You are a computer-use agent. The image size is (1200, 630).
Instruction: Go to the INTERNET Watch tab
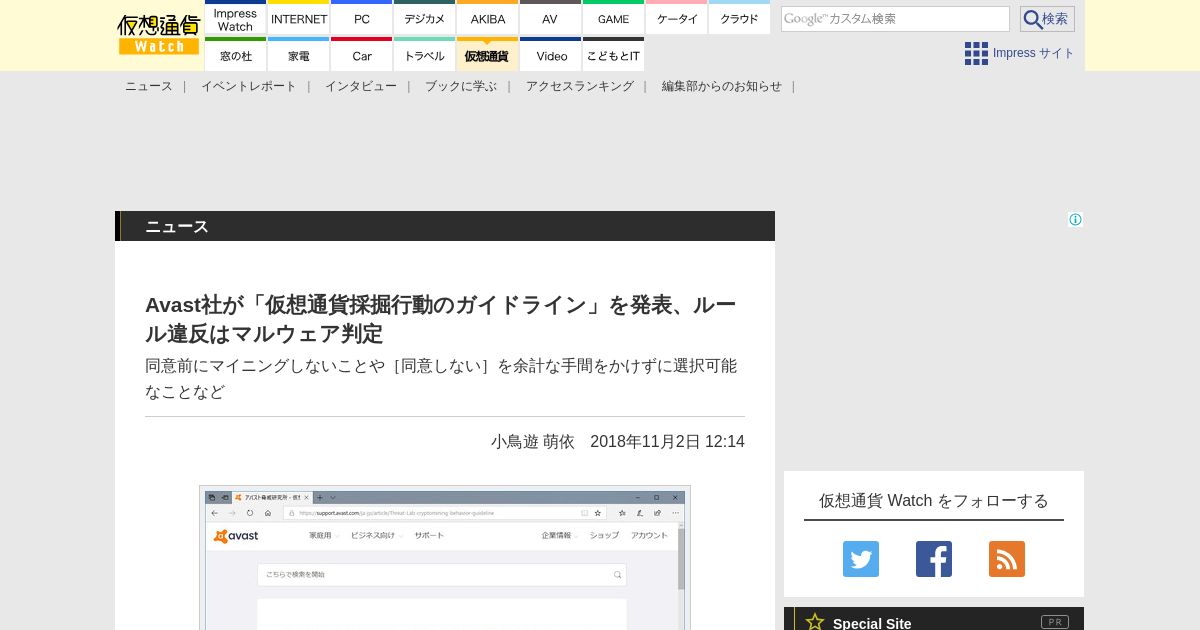coord(299,19)
